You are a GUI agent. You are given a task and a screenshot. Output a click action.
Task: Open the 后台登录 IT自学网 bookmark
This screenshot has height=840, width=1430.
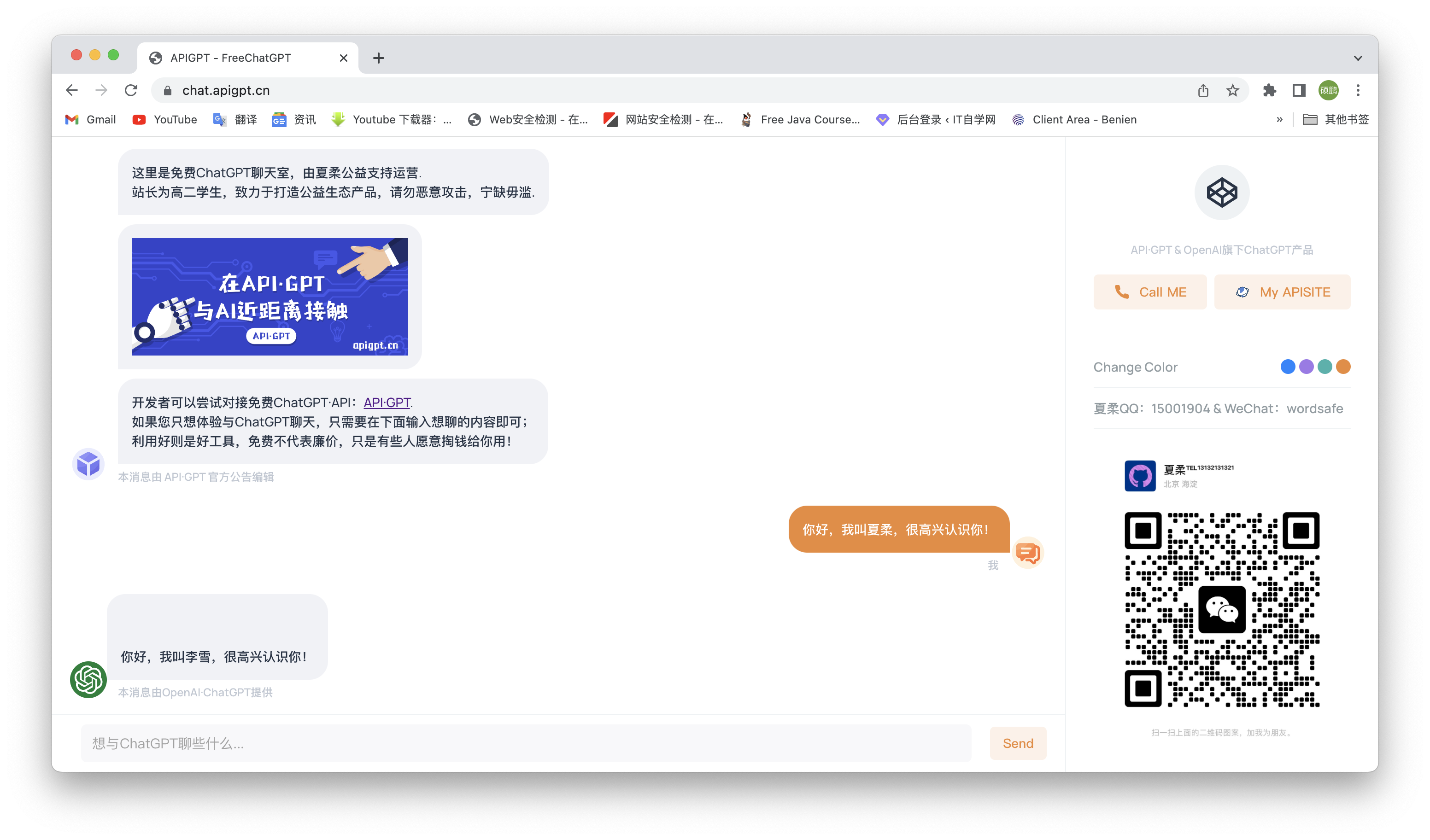935,120
